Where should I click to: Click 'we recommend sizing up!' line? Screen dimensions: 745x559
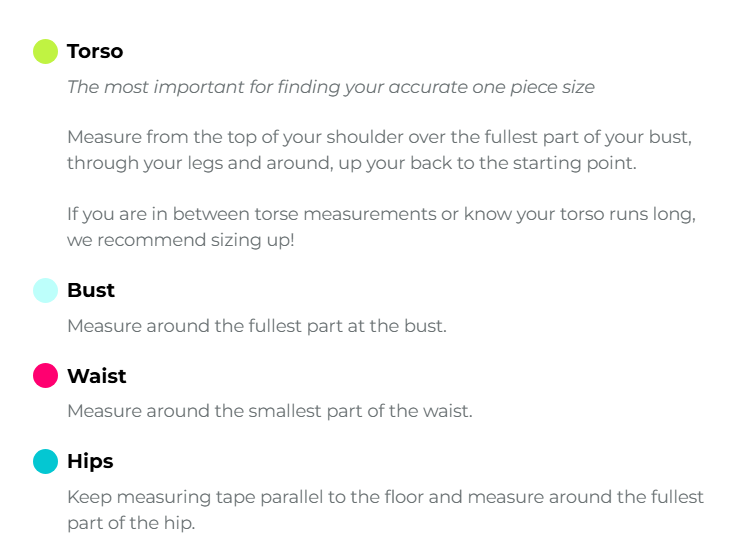[181, 240]
